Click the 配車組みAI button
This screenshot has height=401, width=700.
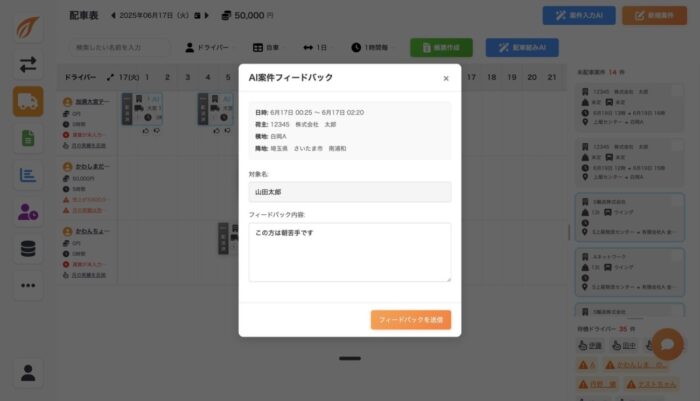(x=521, y=47)
